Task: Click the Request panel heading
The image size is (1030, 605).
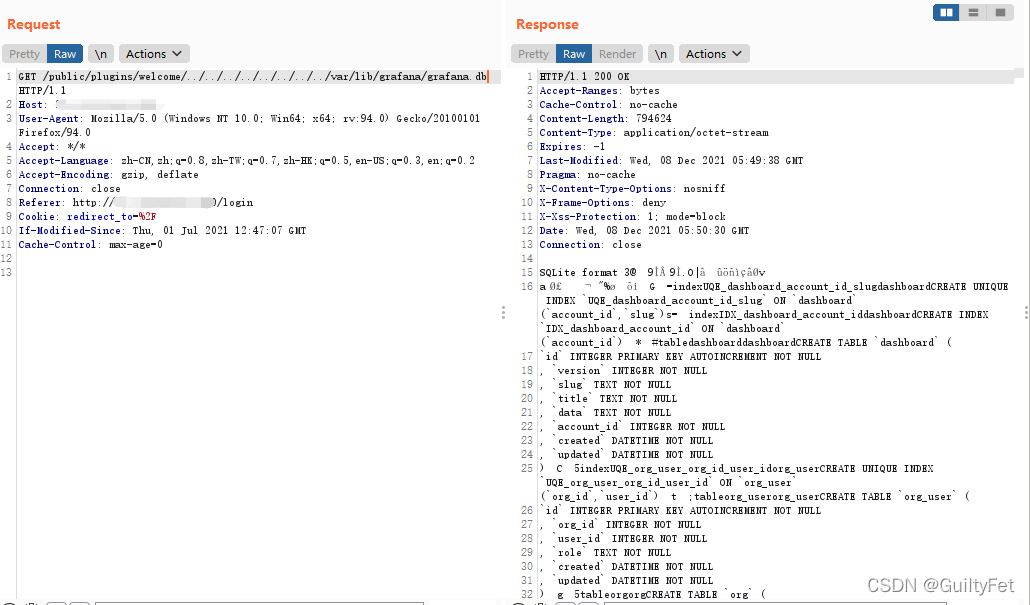Action: point(34,24)
